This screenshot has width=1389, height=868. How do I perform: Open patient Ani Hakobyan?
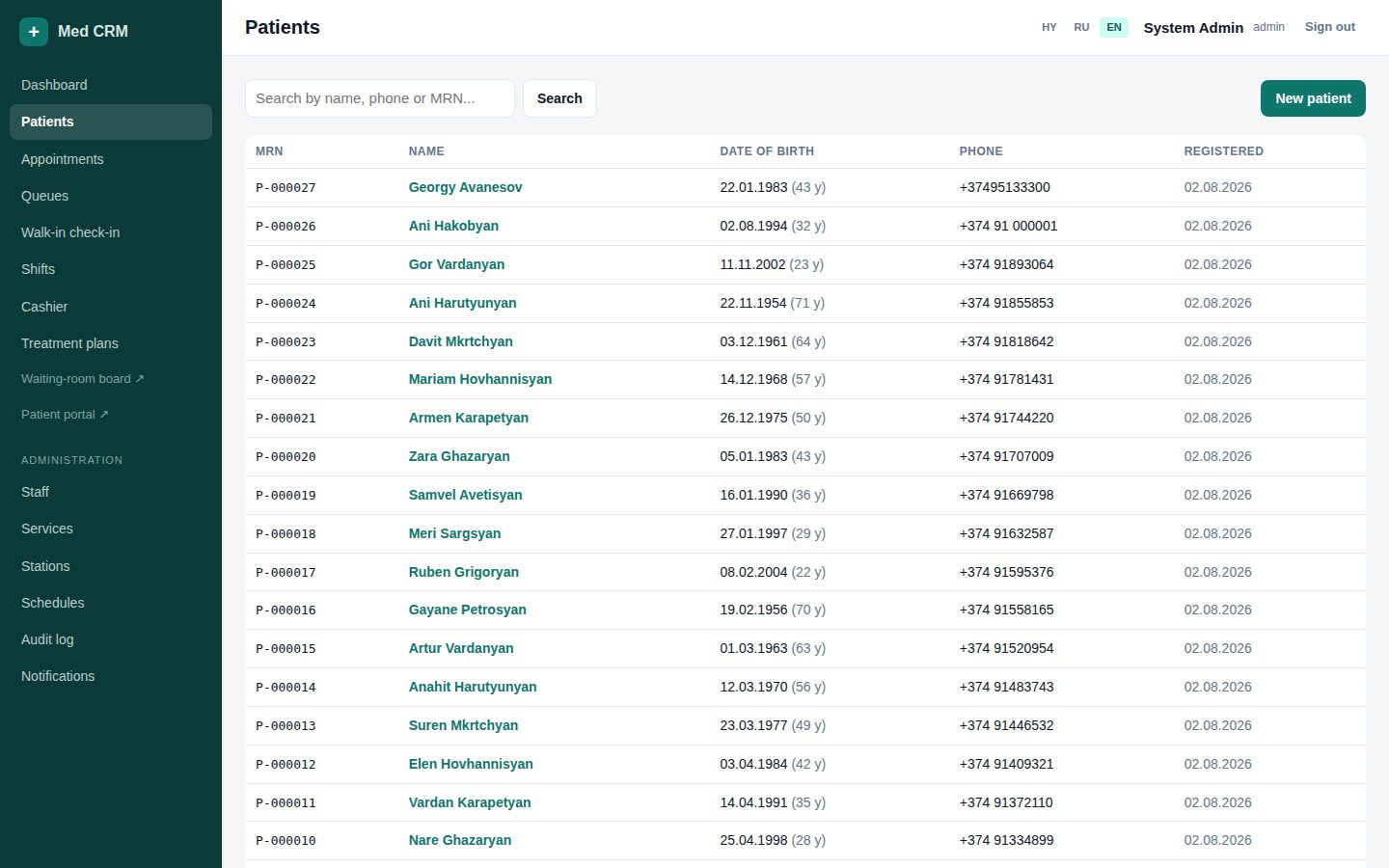click(x=453, y=226)
